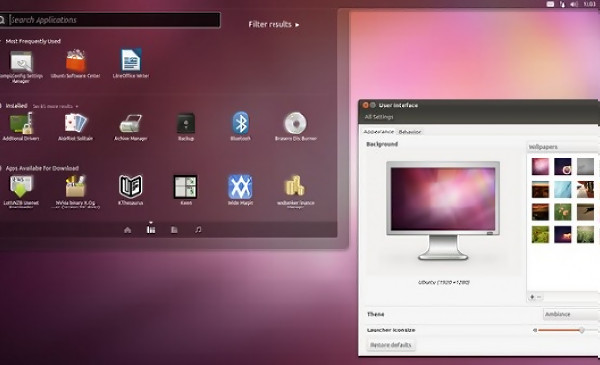
Task: Add a wallpaper with the plus button
Action: (532, 297)
